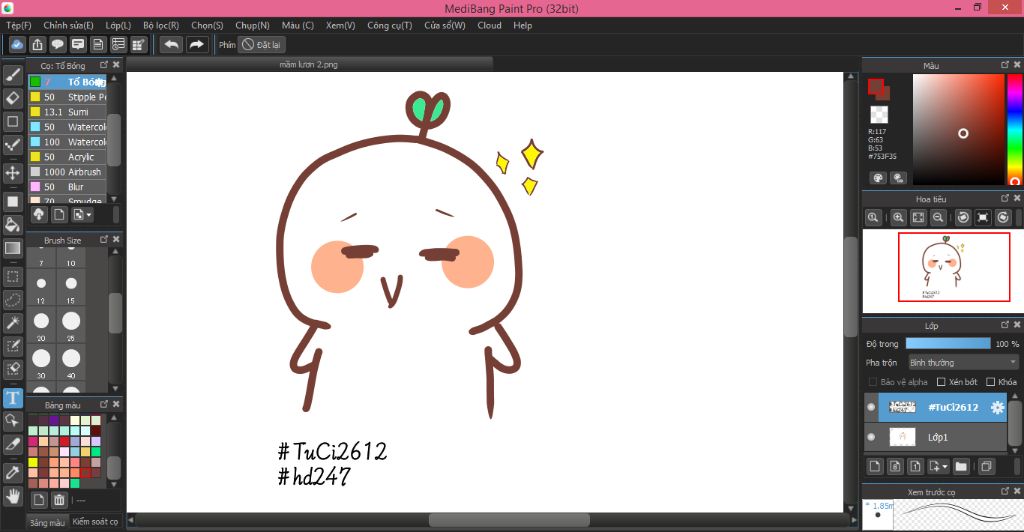Click the Redo arrow in the toolbar
Image resolution: width=1024 pixels, height=532 pixels.
196,44
